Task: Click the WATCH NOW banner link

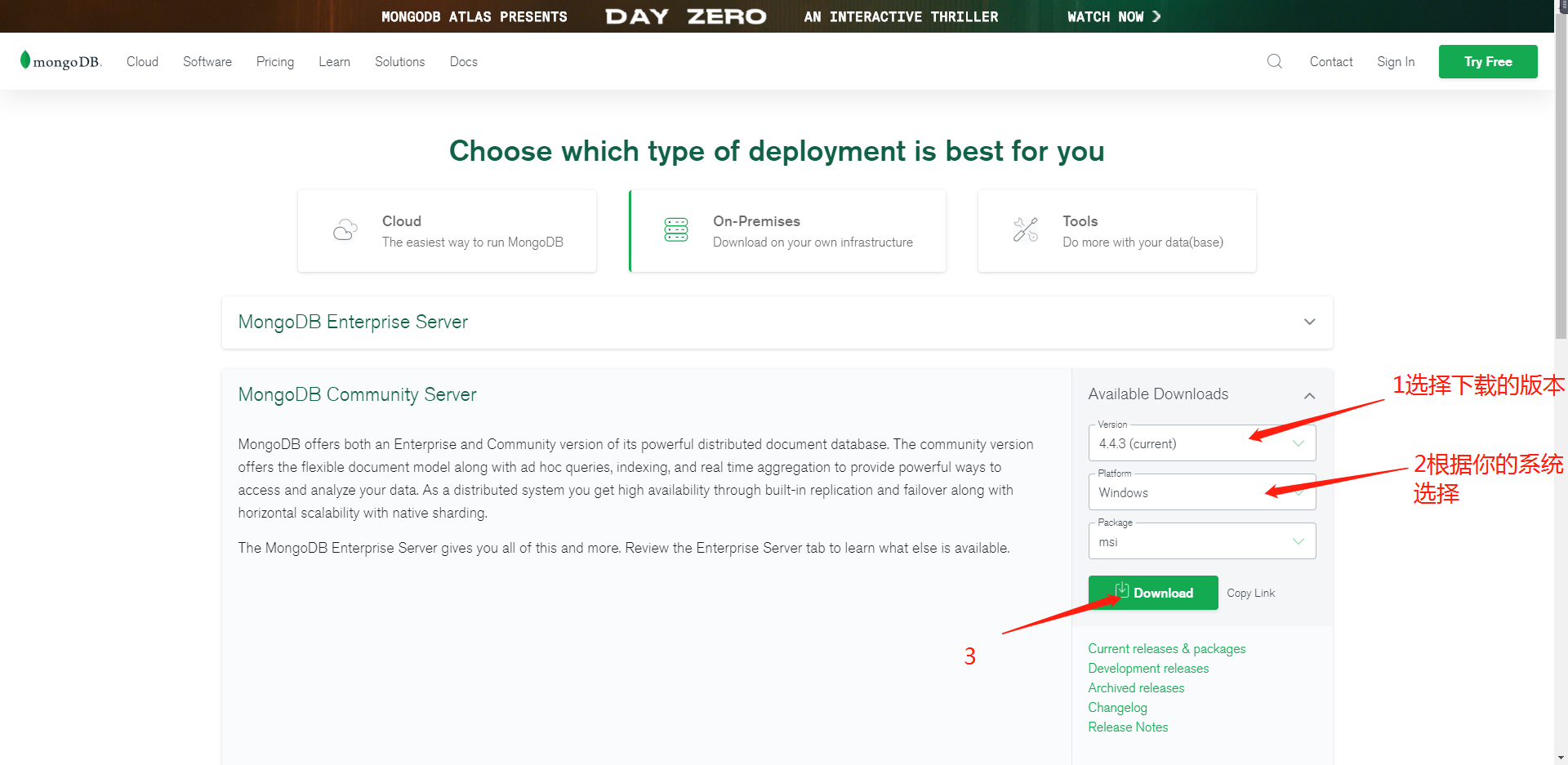Action: pyautogui.click(x=1114, y=16)
